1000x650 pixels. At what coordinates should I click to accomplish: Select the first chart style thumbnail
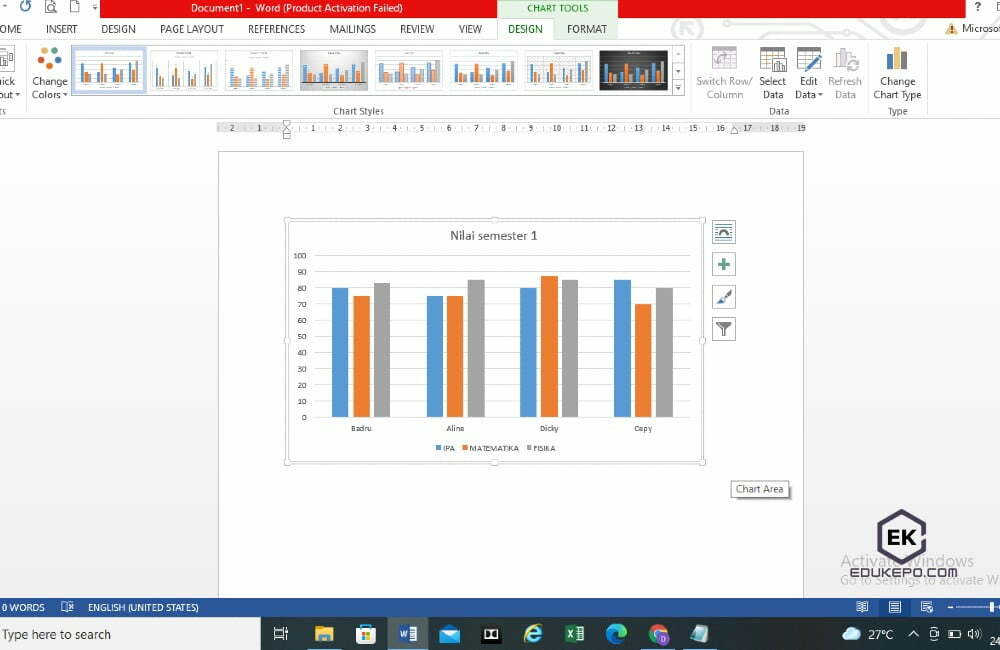[108, 70]
